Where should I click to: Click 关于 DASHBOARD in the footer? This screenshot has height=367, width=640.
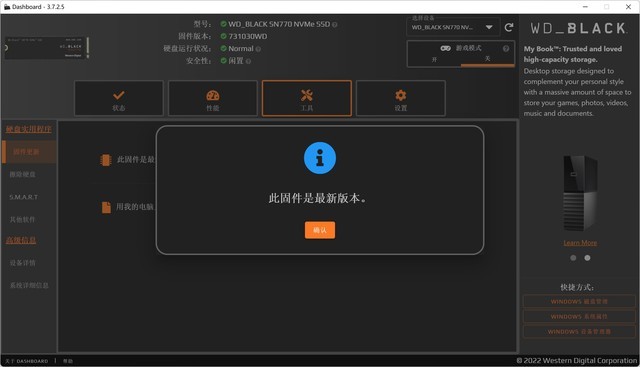coord(27,361)
